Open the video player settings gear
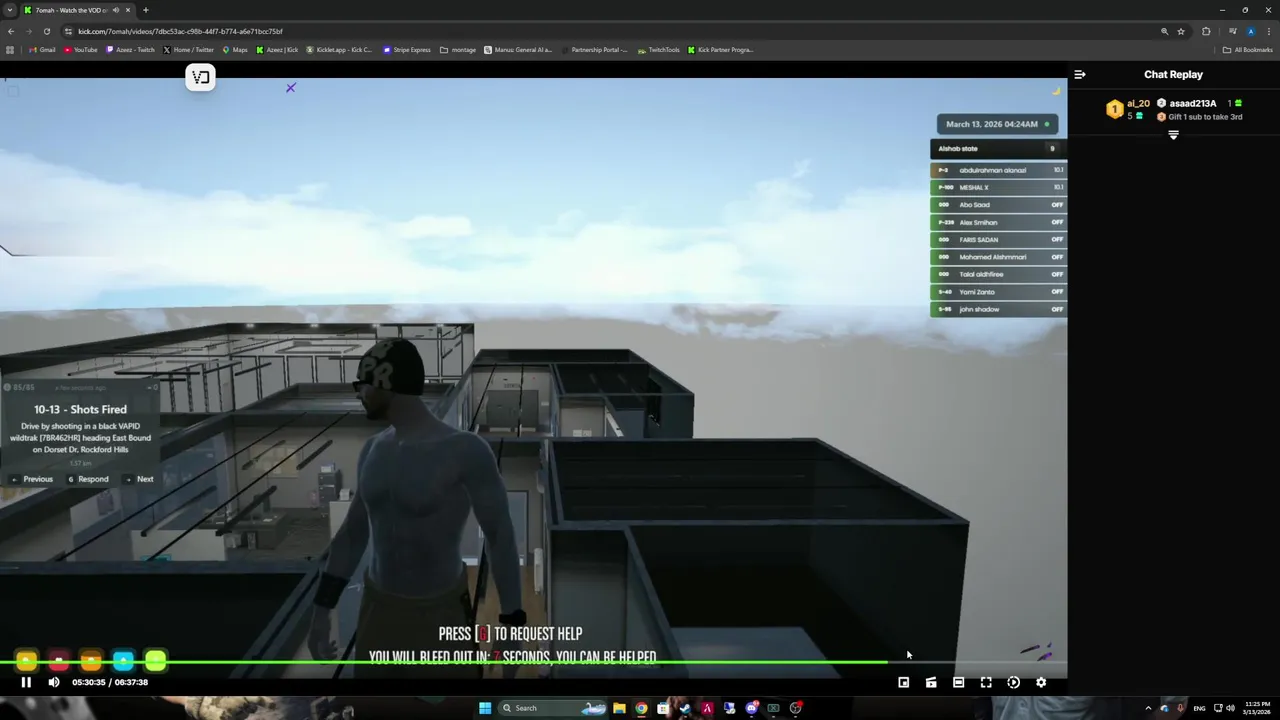Screen dimensions: 1280x720 [x=1041, y=682]
